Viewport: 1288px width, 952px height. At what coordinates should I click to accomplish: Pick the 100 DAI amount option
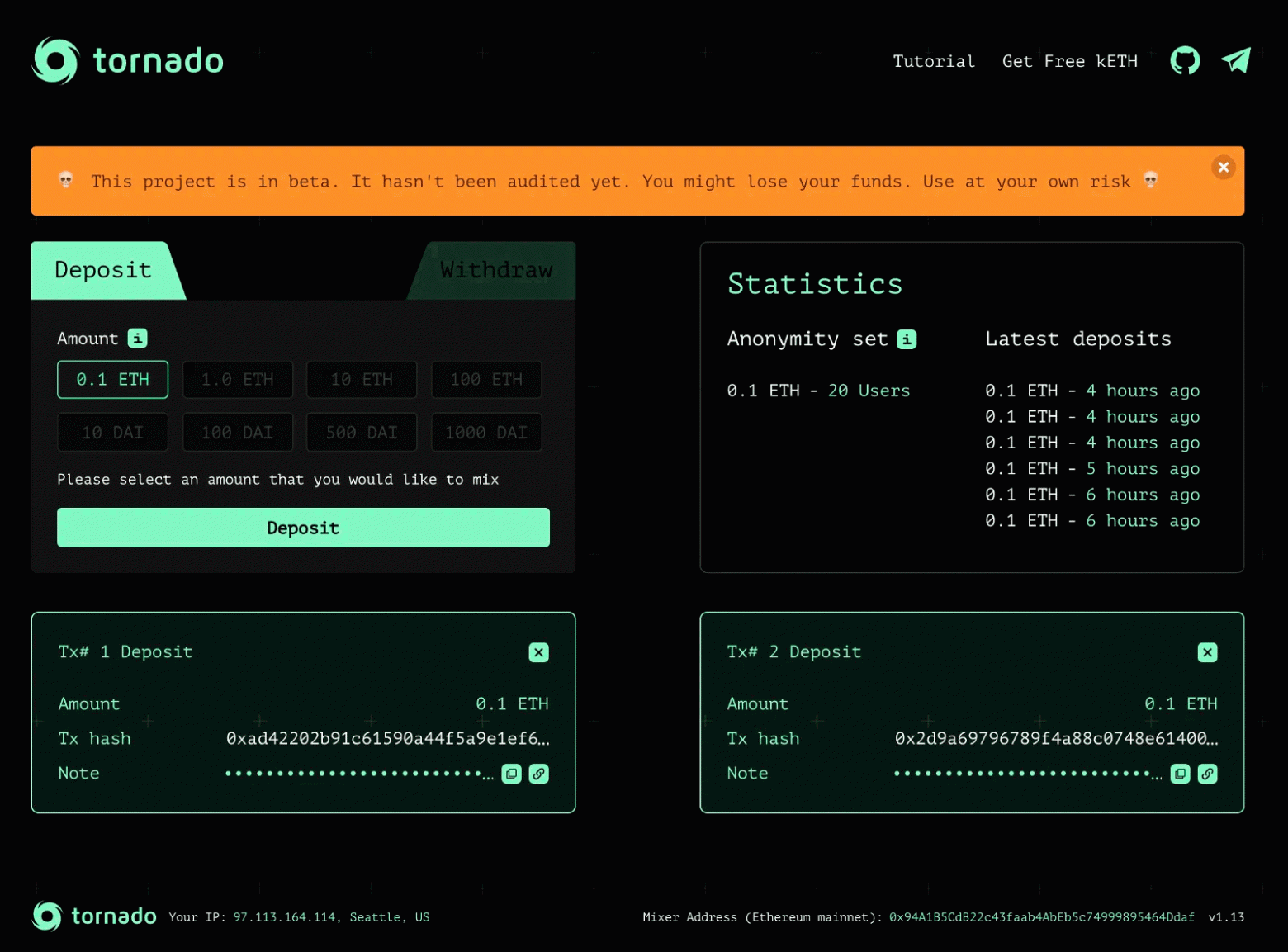238,433
